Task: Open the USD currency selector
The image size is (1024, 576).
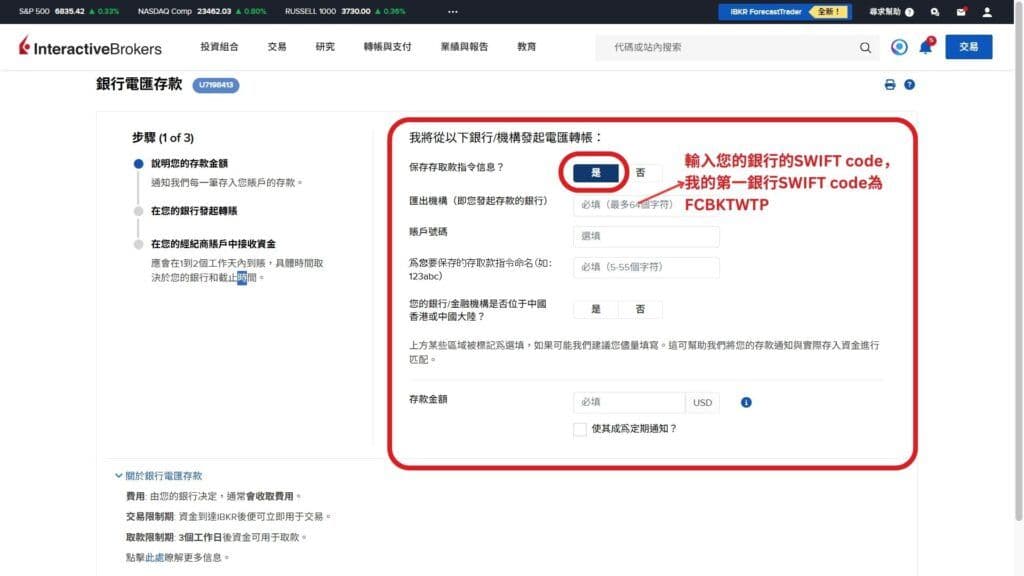Action: (702, 402)
